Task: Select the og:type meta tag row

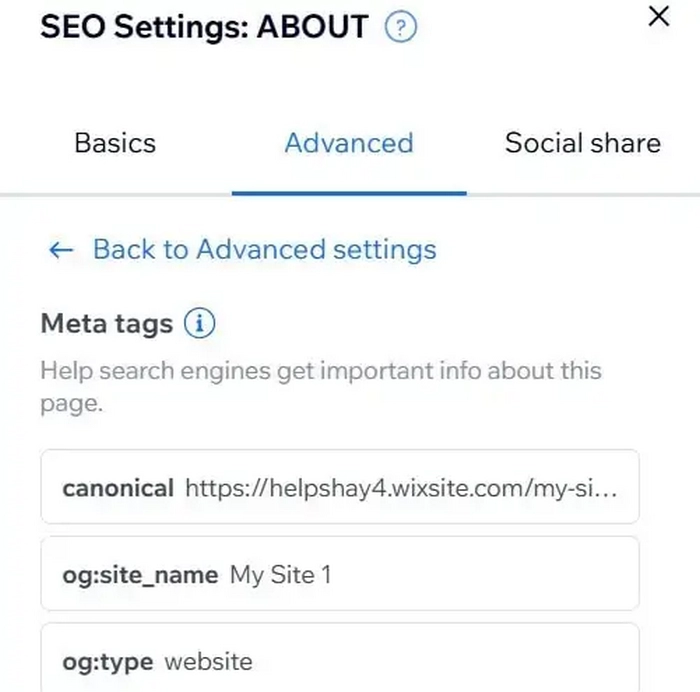Action: point(340,660)
